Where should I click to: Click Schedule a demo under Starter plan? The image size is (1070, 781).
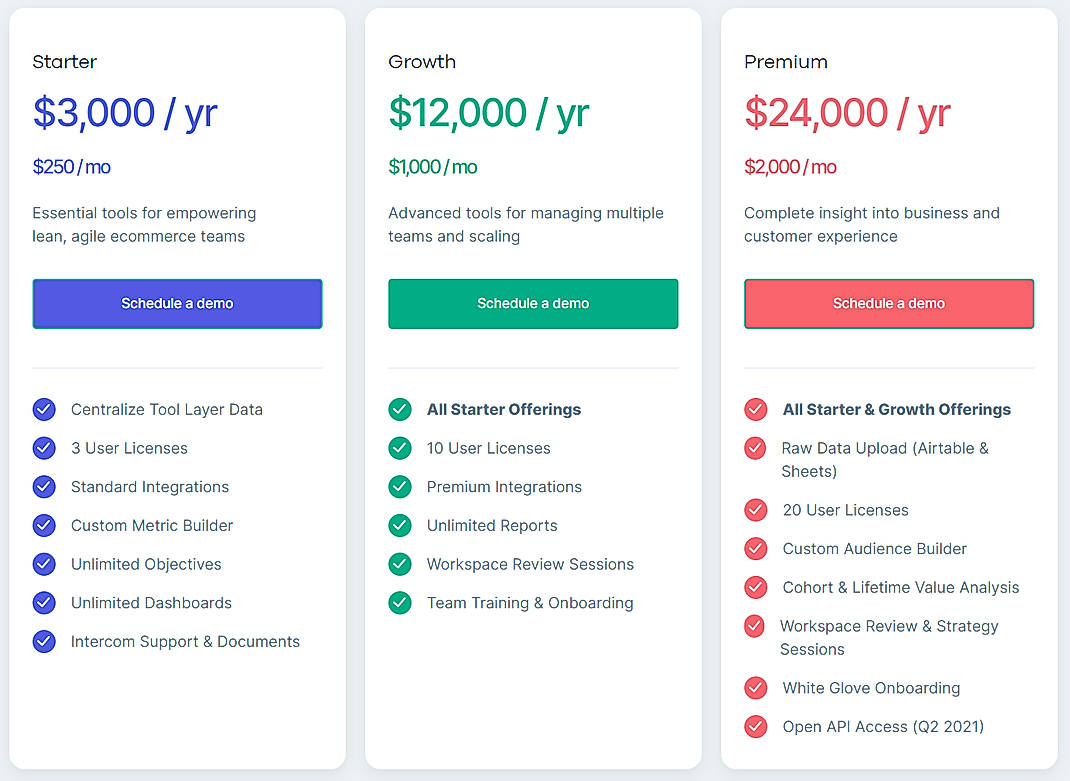pos(177,303)
